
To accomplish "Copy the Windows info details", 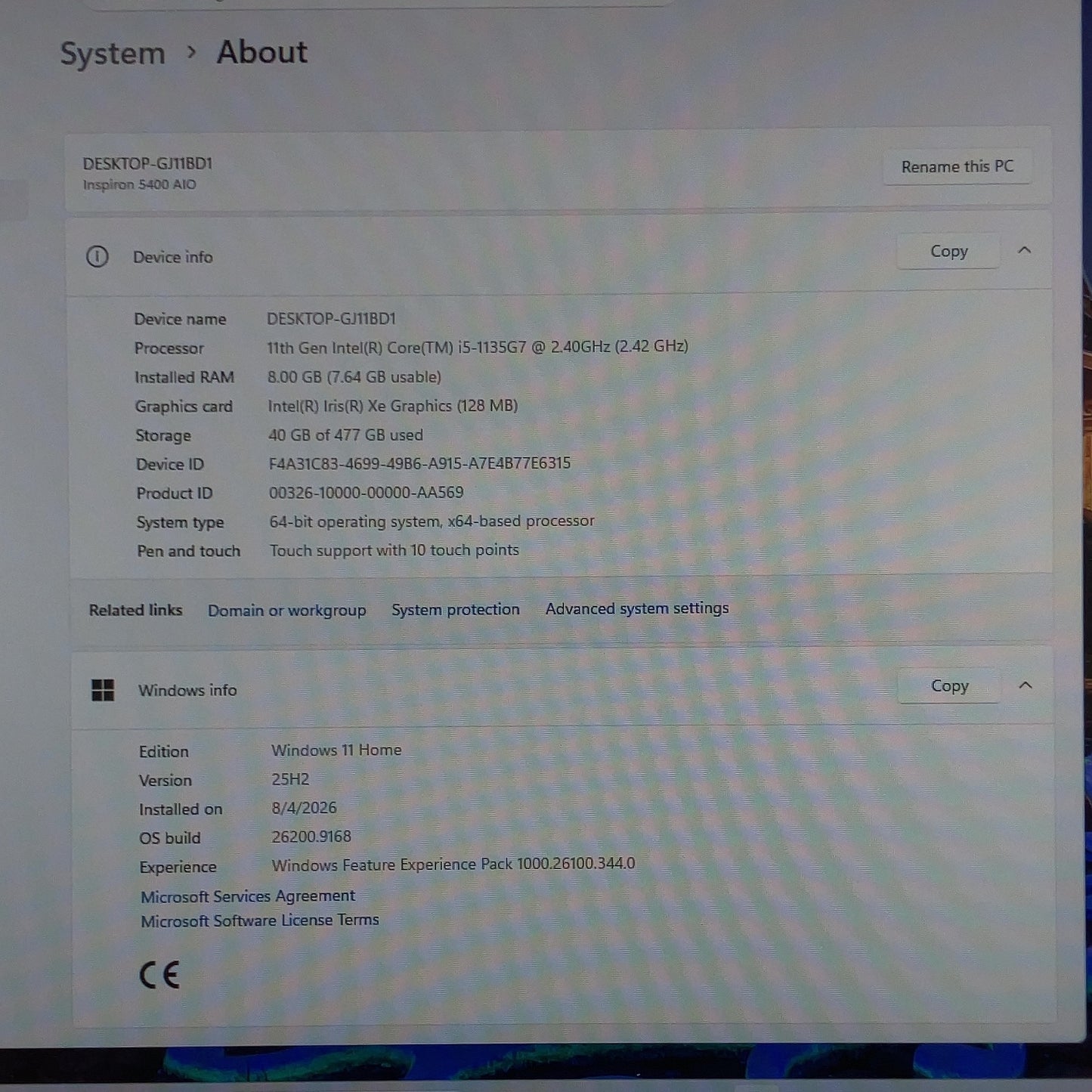I will 949,685.
